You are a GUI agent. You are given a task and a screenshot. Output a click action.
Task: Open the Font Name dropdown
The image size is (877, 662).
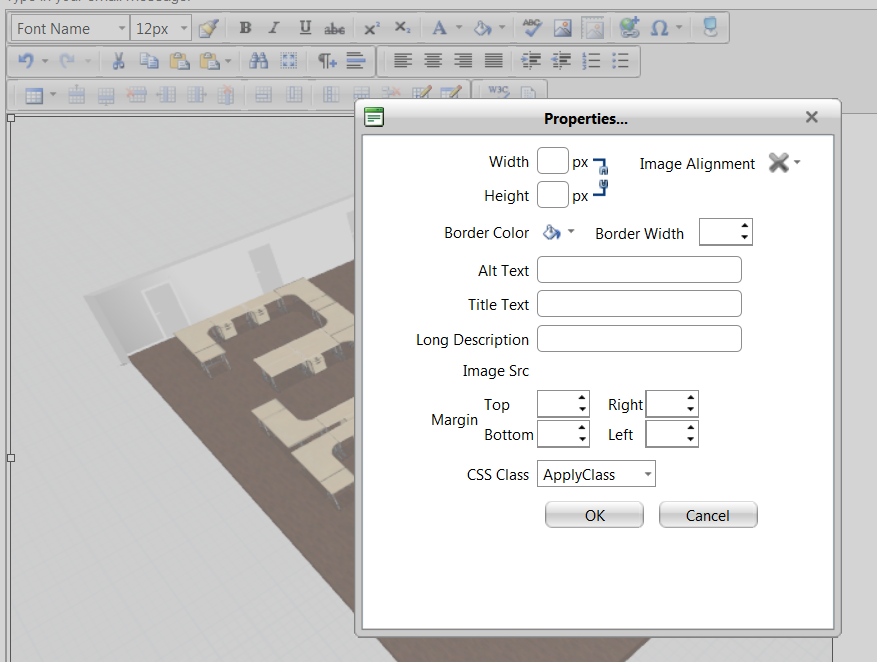tap(70, 28)
